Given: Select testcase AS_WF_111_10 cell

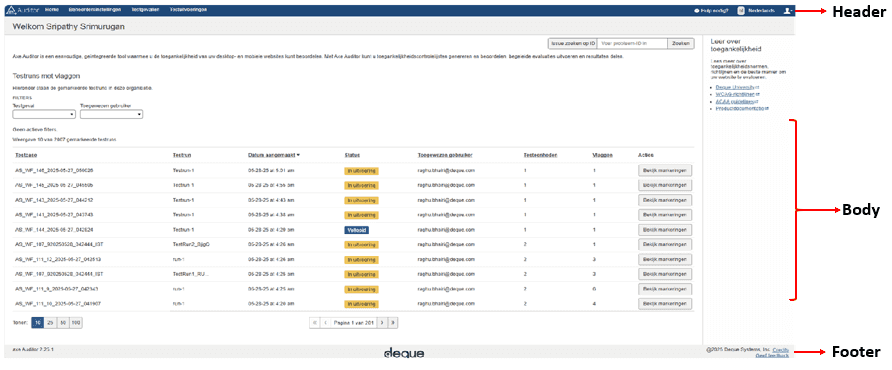Looking at the screenshot, I should [x=58, y=303].
